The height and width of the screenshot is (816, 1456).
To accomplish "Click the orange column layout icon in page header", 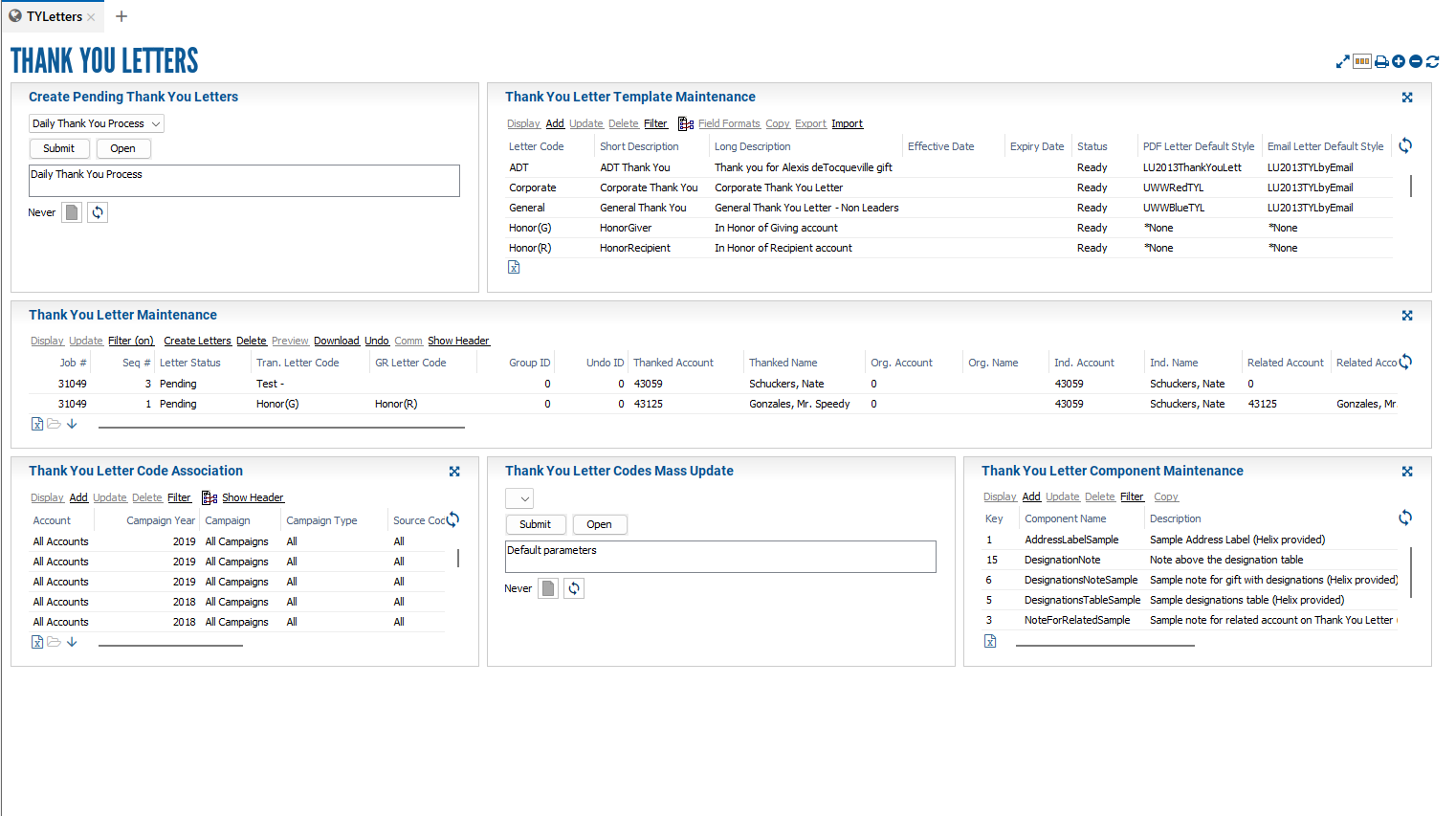I will tap(1361, 61).
